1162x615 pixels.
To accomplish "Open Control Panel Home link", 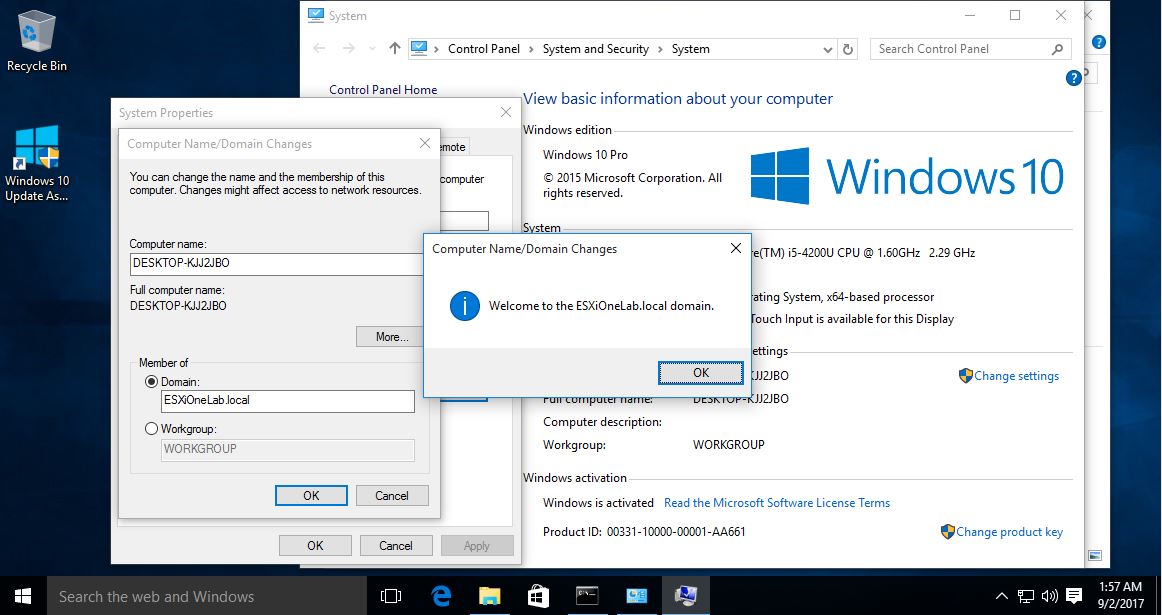I will 383,90.
